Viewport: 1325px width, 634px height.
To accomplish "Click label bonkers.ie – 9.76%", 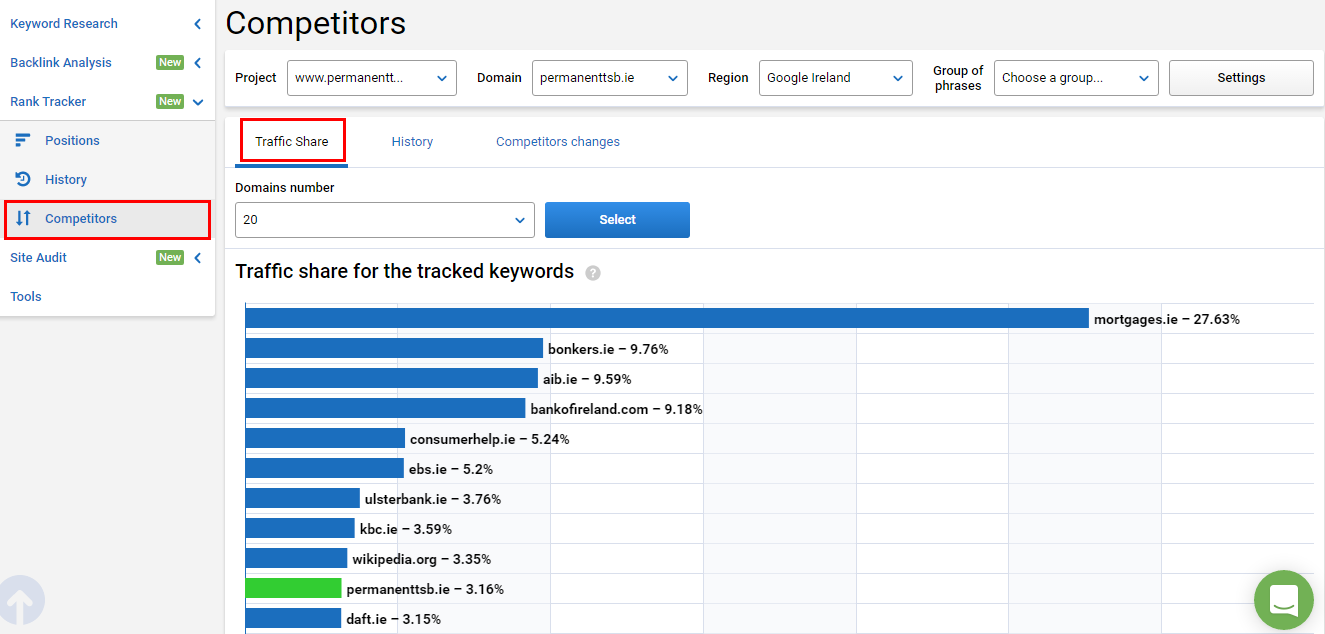I will click(x=608, y=349).
